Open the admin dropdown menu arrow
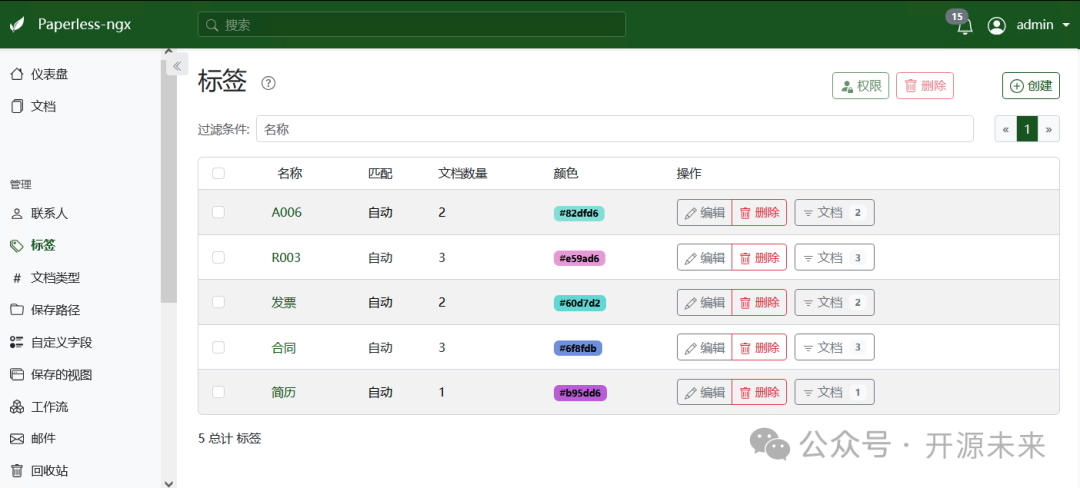Screen dimensions: 1080x488 [1066, 25]
